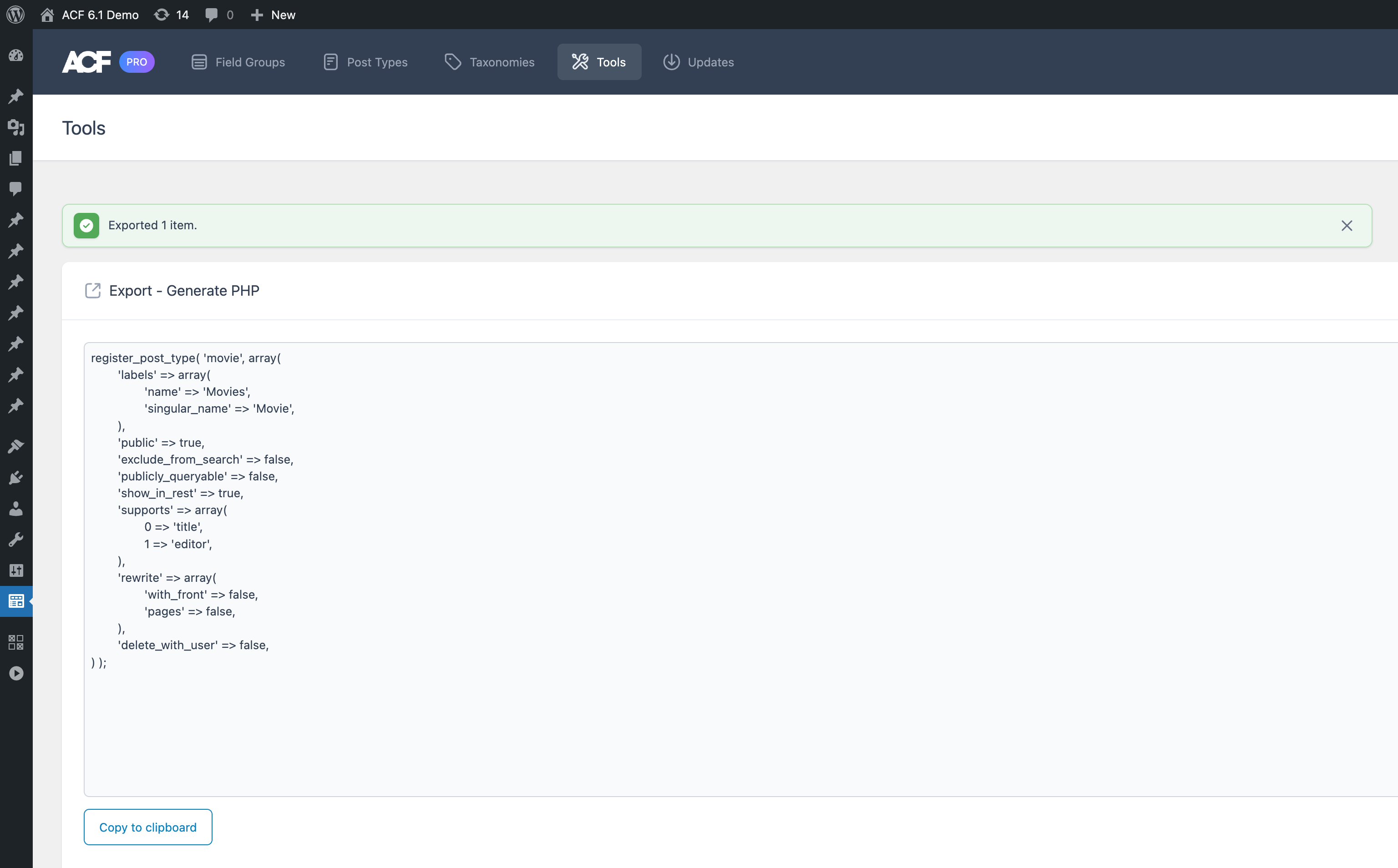
Task: Check pending updates counter showing 14
Action: (171, 15)
